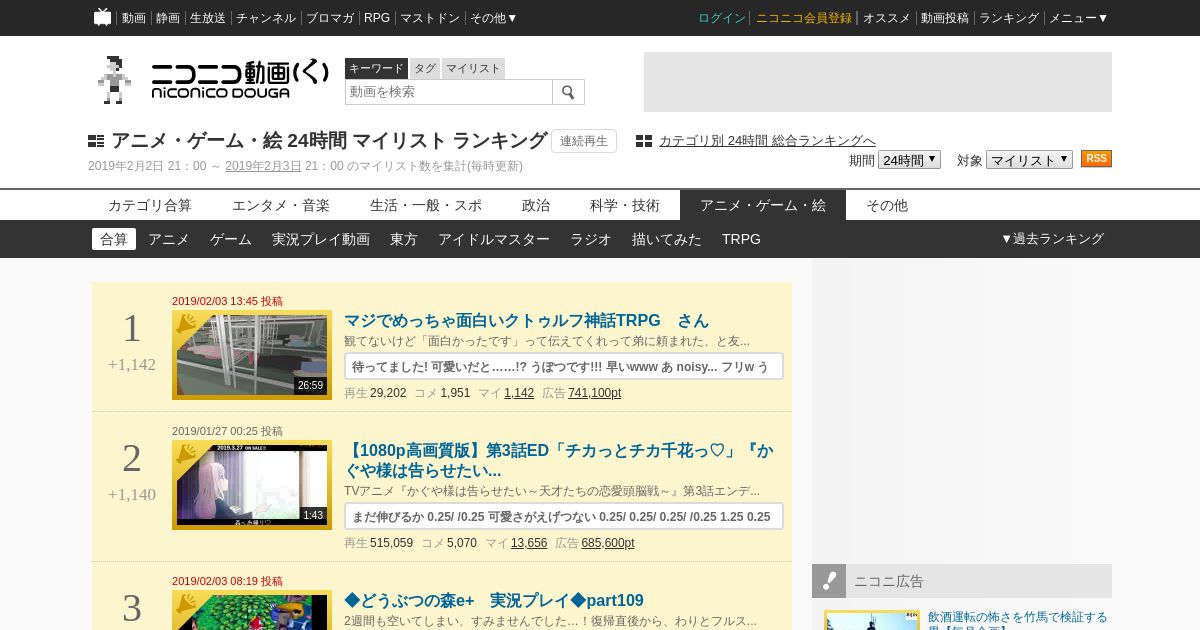Select the 描いてみた subcategory
This screenshot has width=1200, height=630.
point(667,239)
